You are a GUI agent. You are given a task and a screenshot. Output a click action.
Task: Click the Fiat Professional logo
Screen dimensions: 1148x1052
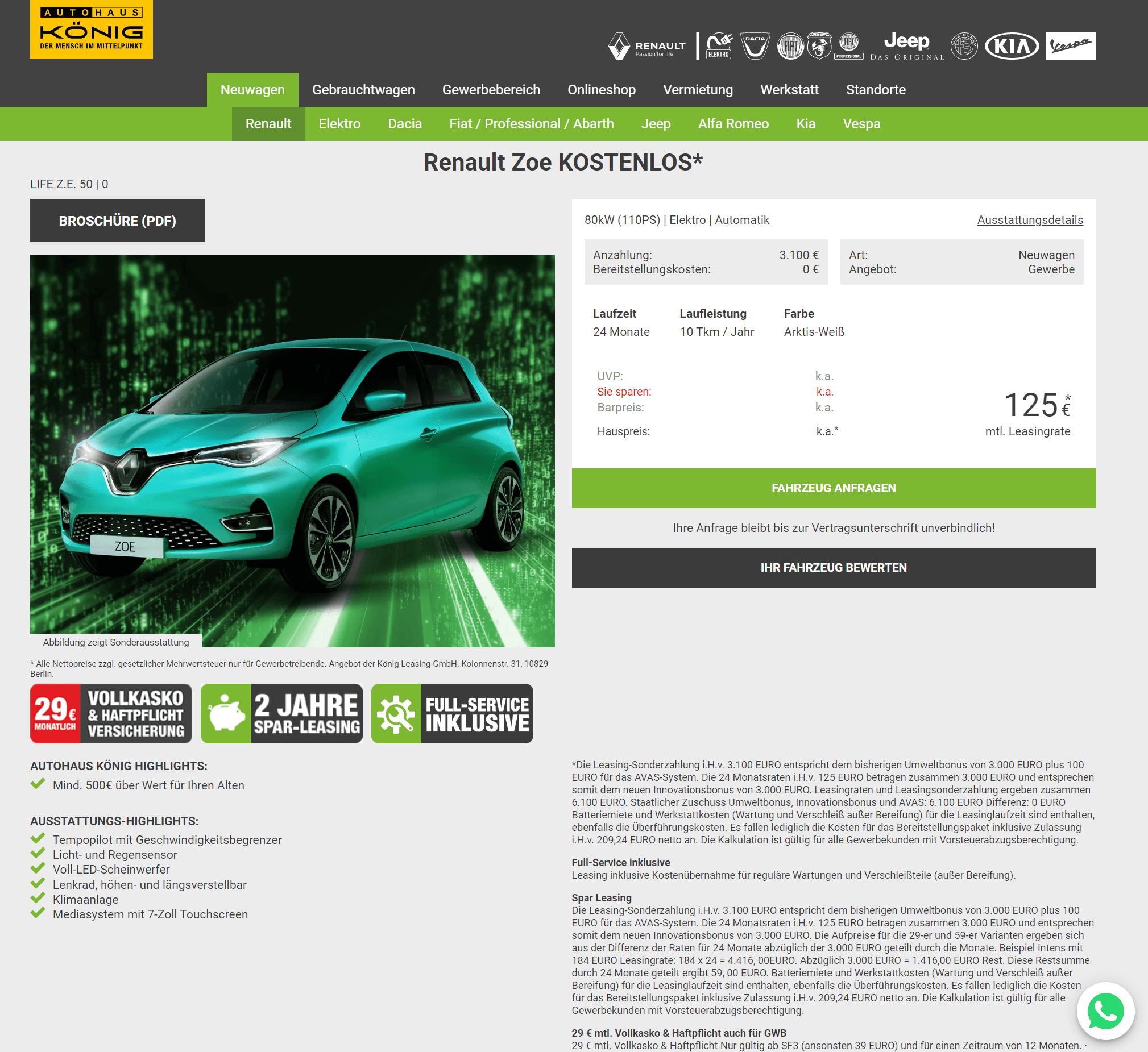point(849,46)
